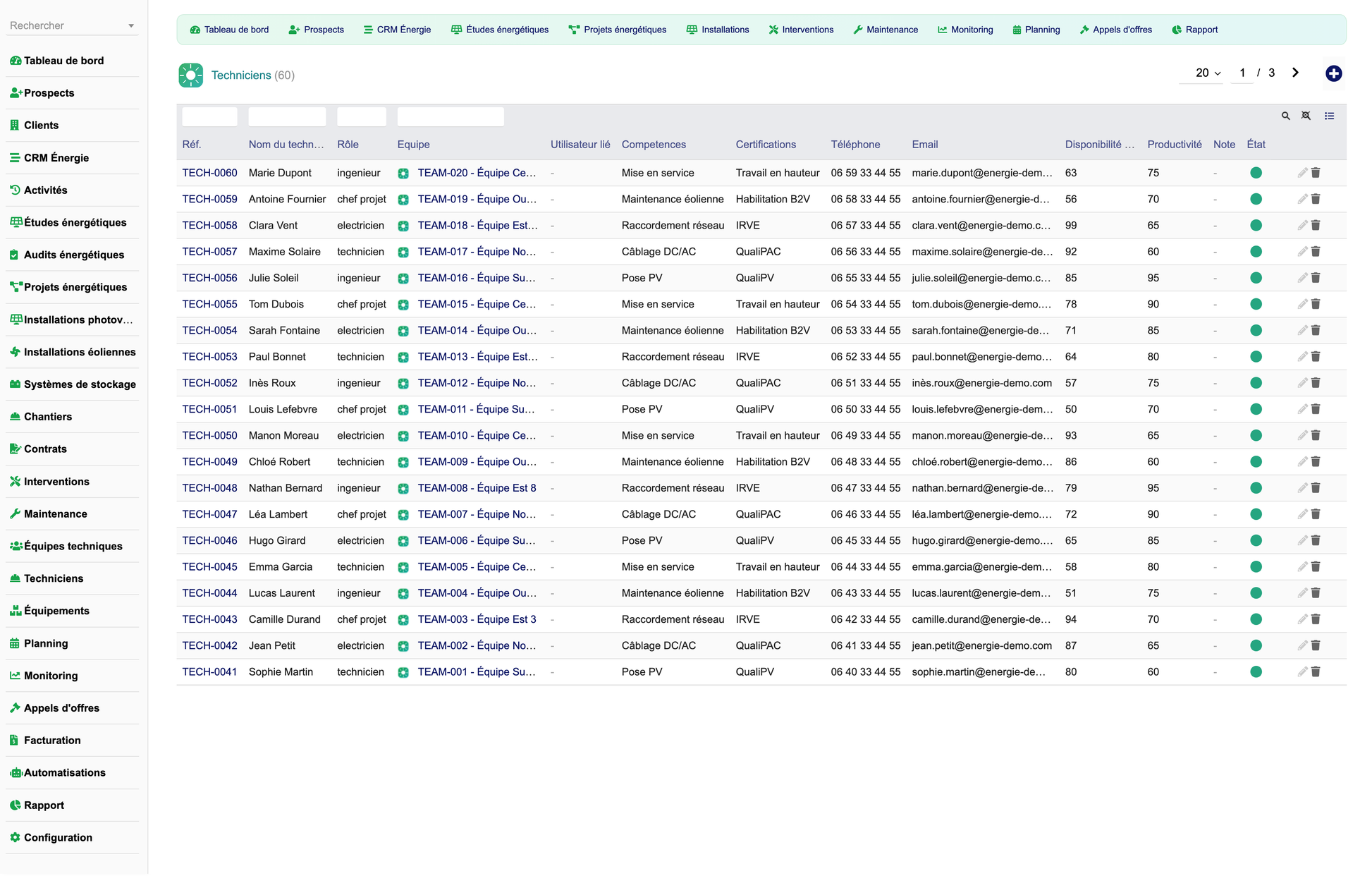Click the Equipe filter input field
This screenshot has height=888, width=1372.
click(x=451, y=116)
